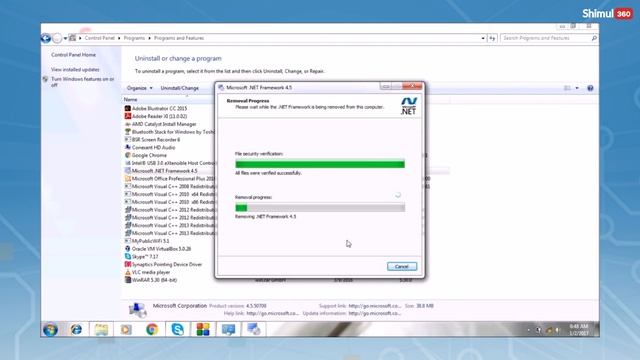Select MyPublicWiFi 5.1 entry
Image resolution: width=640 pixels, height=360 pixels.
click(x=150, y=241)
